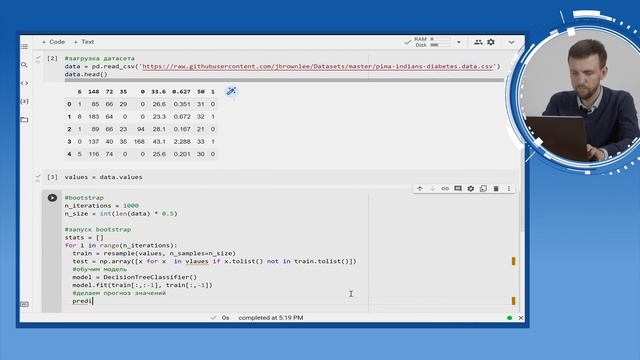The image size is (640, 360).
Task: Open the terminal icon at sidebar bottom
Action: 24,304
